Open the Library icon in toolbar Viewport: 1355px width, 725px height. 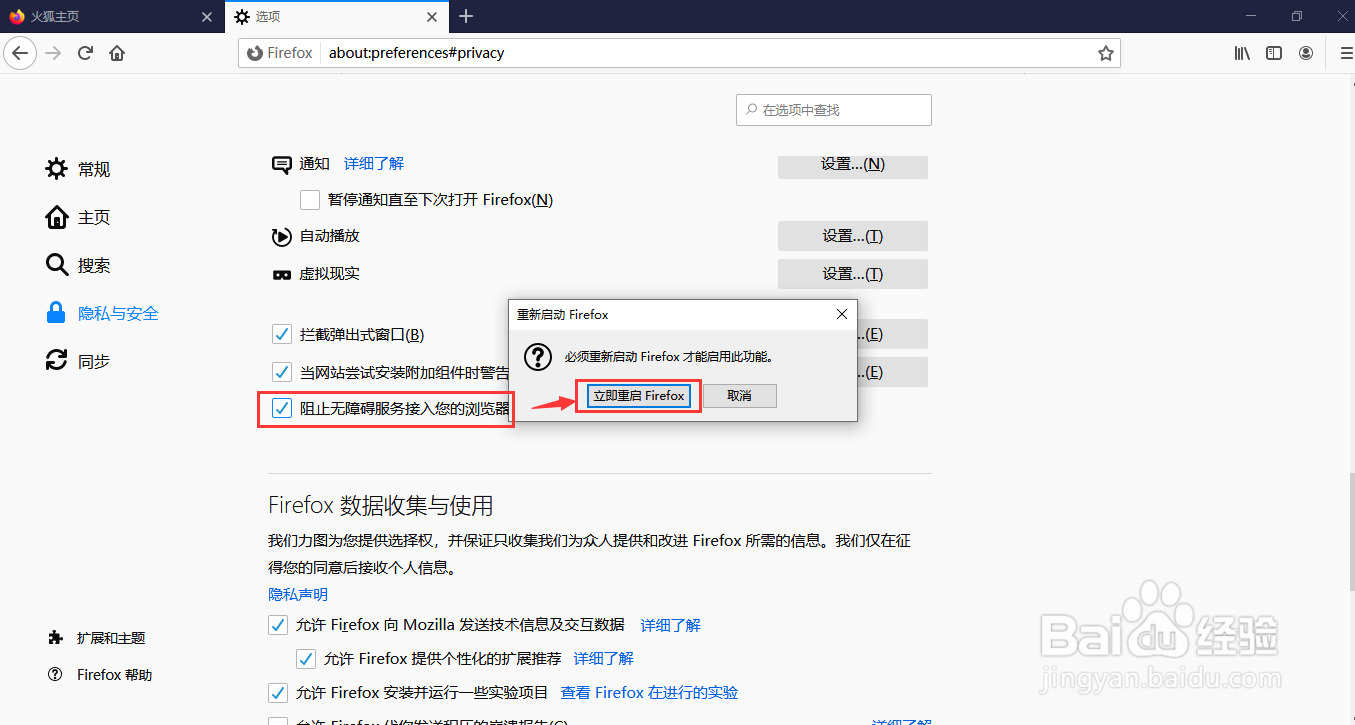[1242, 53]
